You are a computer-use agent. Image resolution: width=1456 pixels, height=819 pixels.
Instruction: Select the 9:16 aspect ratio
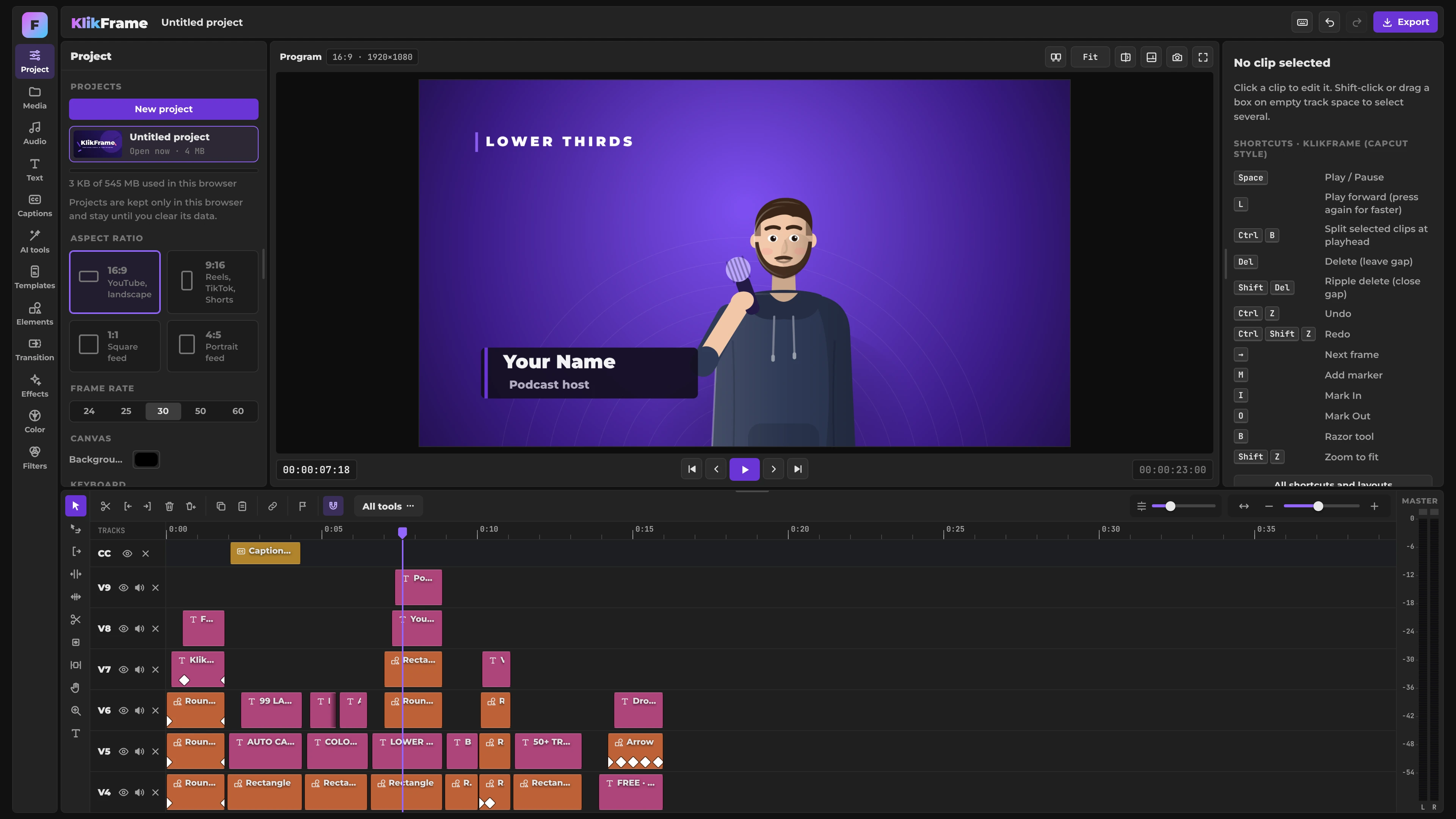(212, 282)
